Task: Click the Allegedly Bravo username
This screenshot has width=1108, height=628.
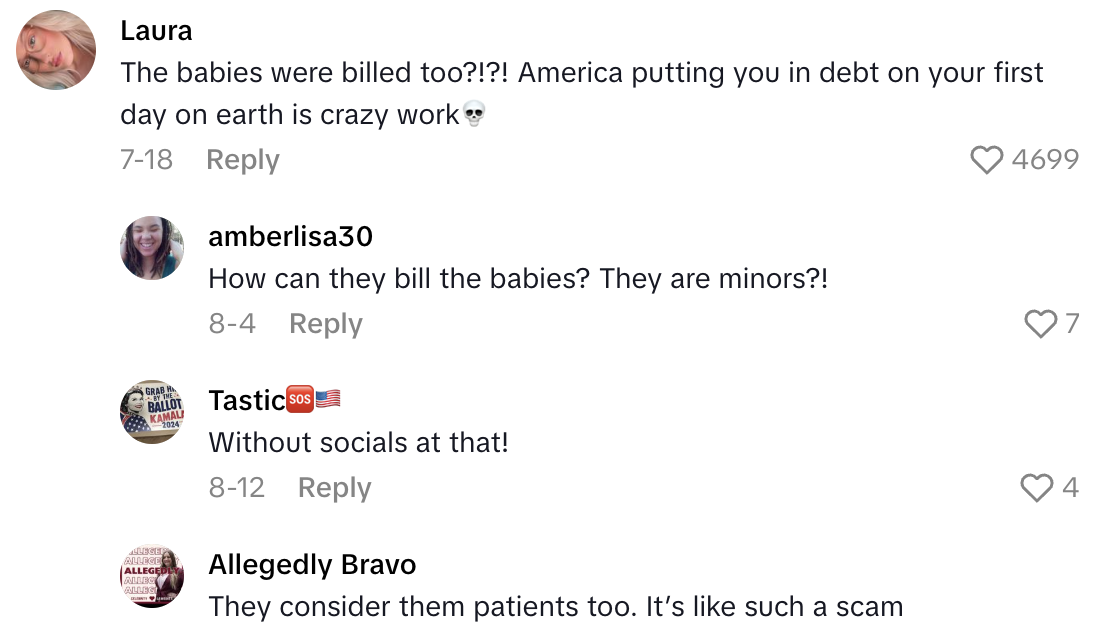Action: coord(312,564)
